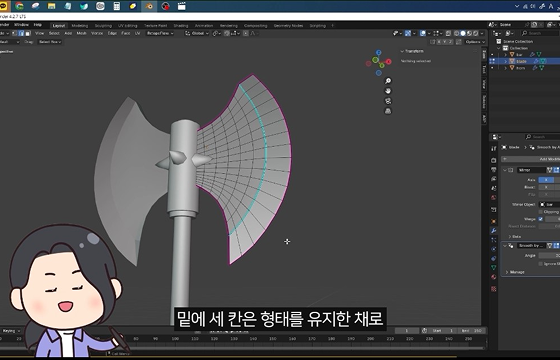The image size is (560, 360).
Task: Switch to wireframe viewport shading
Action: point(456,33)
